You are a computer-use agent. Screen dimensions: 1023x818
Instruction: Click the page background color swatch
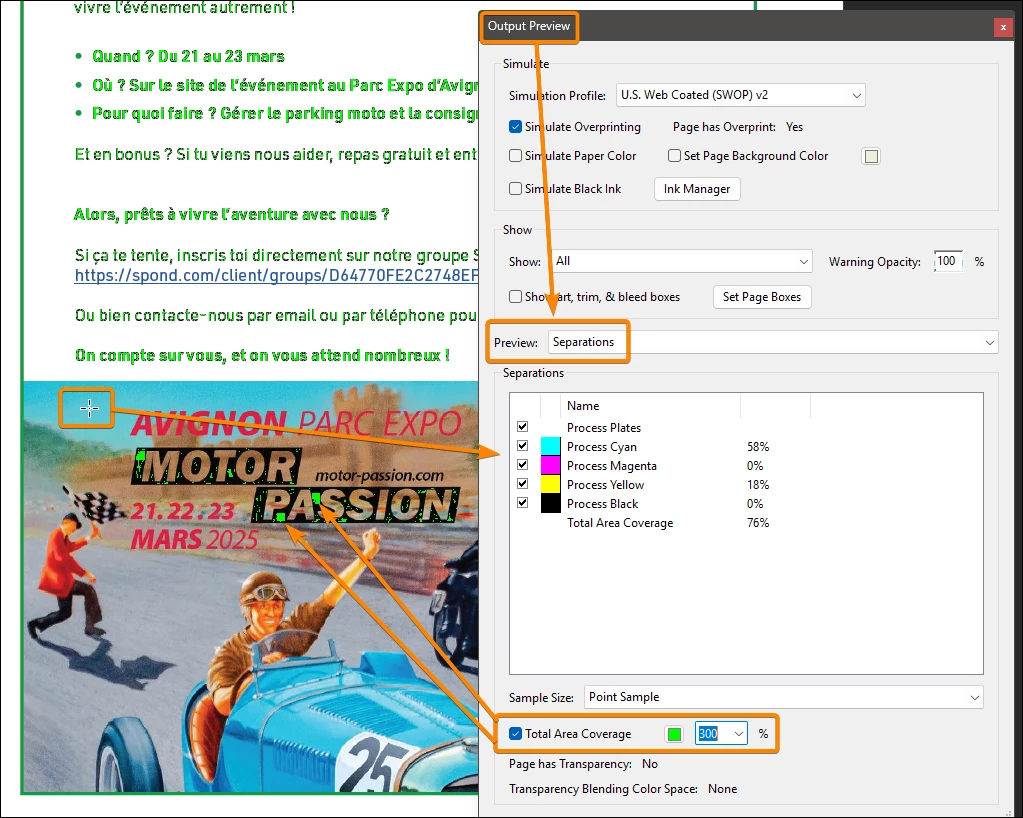tap(871, 156)
